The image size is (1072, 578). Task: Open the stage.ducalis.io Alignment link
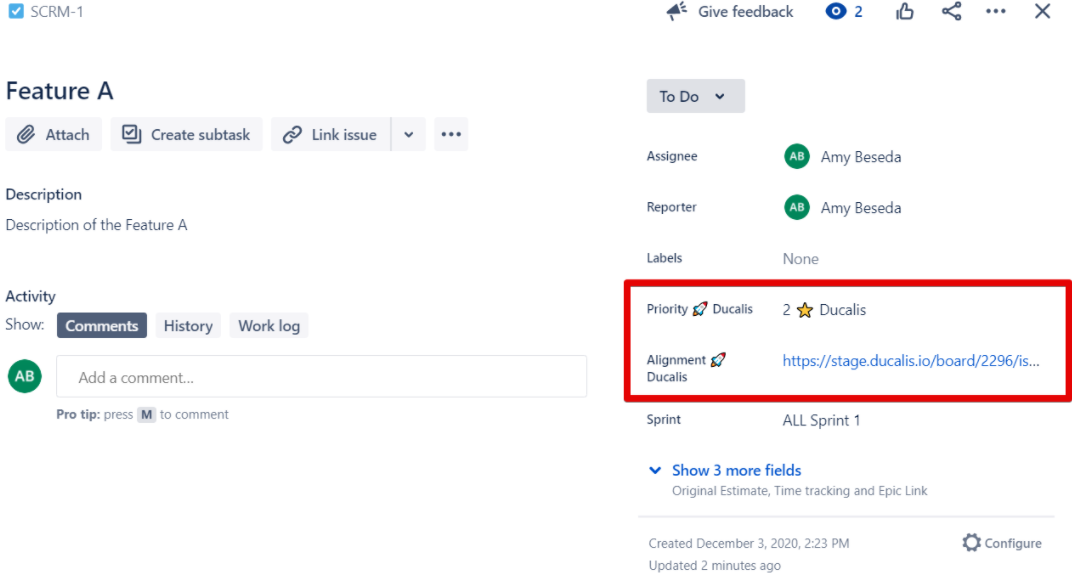[x=910, y=361]
